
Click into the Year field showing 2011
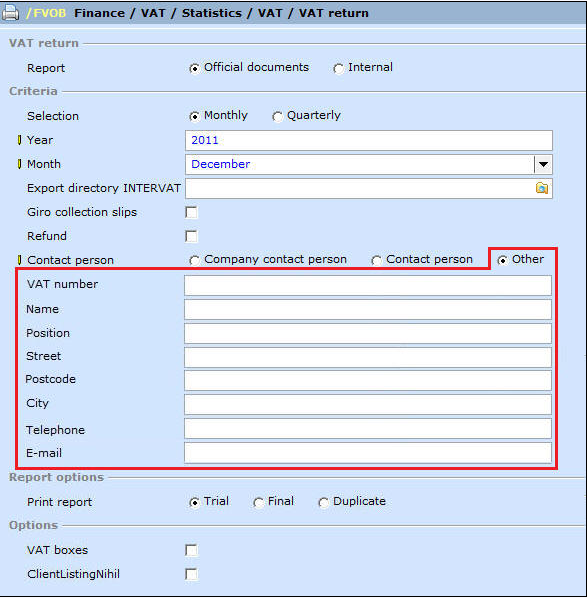(x=368, y=140)
